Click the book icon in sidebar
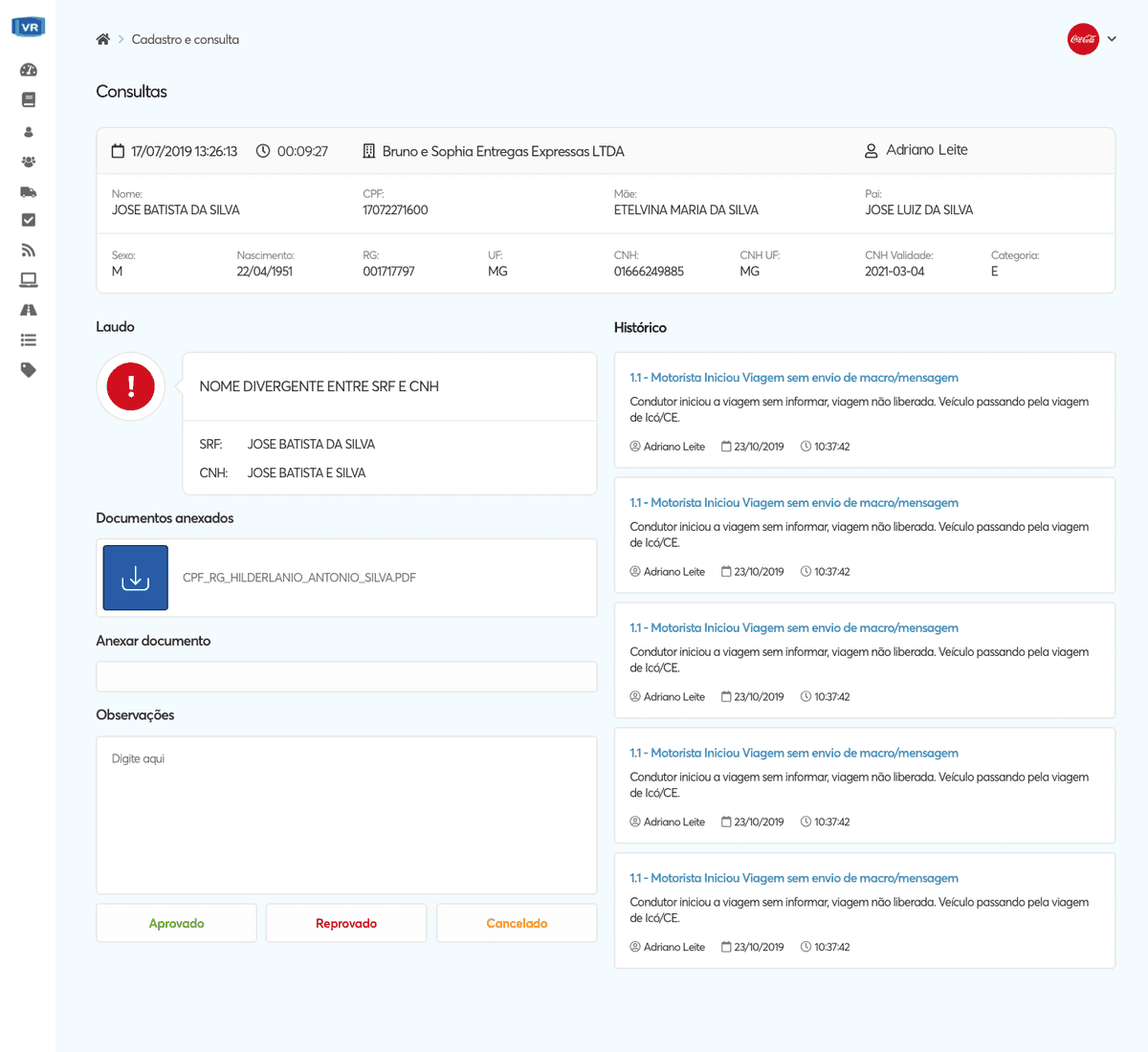Viewport: 1148px width, 1052px height. (28, 99)
